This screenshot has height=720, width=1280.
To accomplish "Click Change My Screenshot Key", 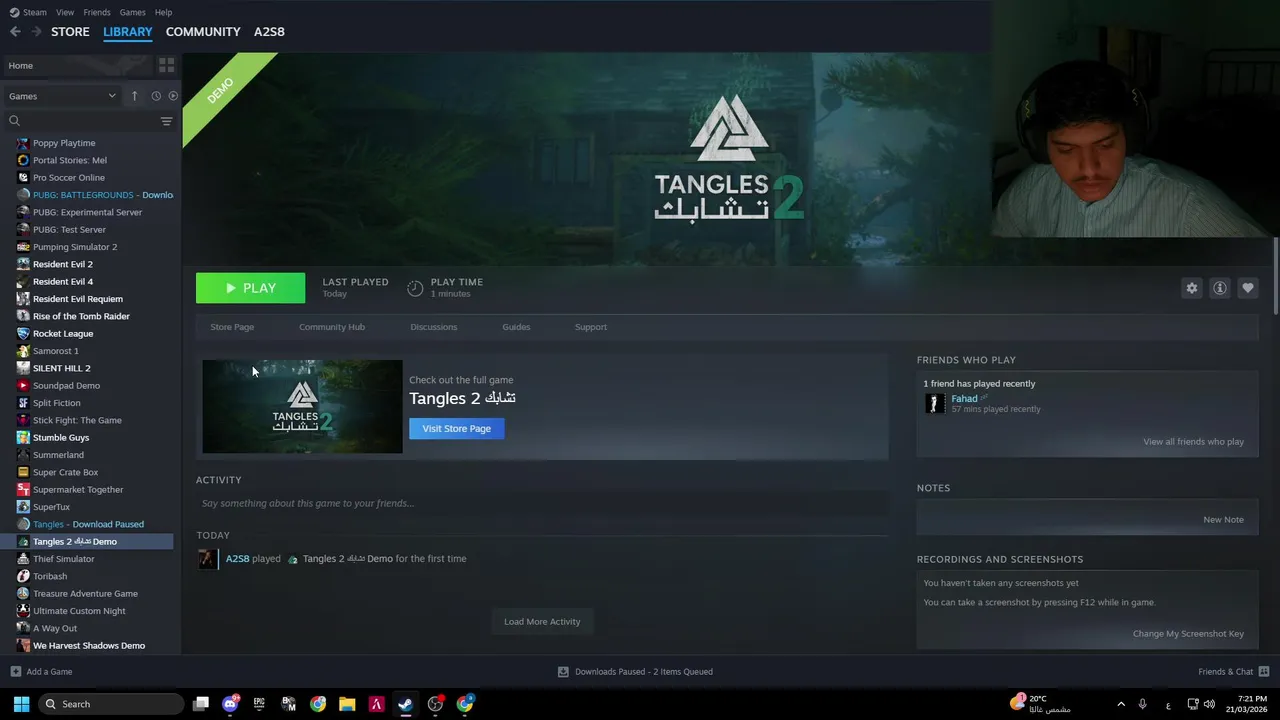I will coord(1188,634).
